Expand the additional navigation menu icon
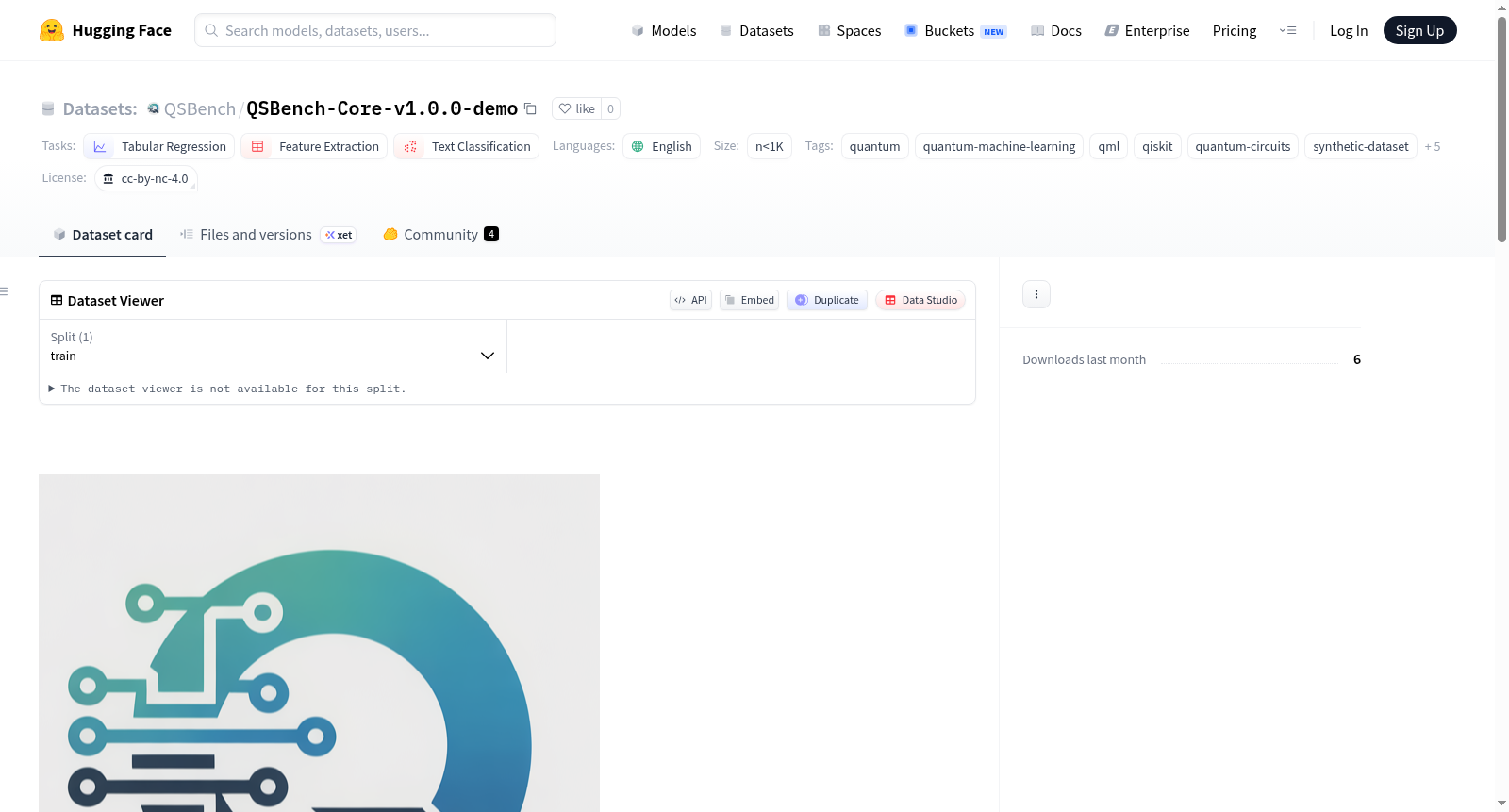This screenshot has width=1509, height=812. click(x=1287, y=30)
